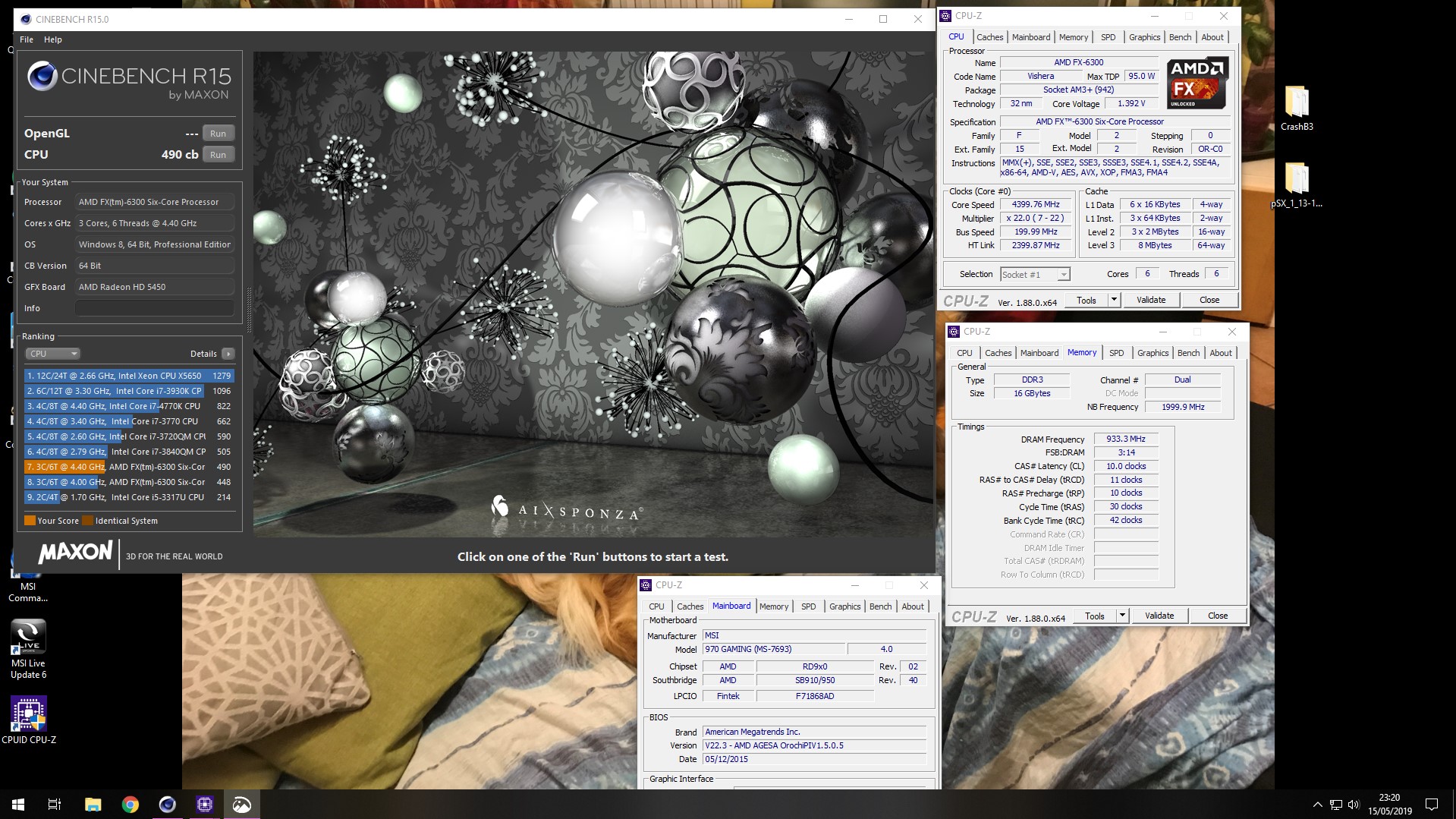Screen dimensions: 1456x819
Task: Run the CPU benchmark
Action: [x=219, y=155]
